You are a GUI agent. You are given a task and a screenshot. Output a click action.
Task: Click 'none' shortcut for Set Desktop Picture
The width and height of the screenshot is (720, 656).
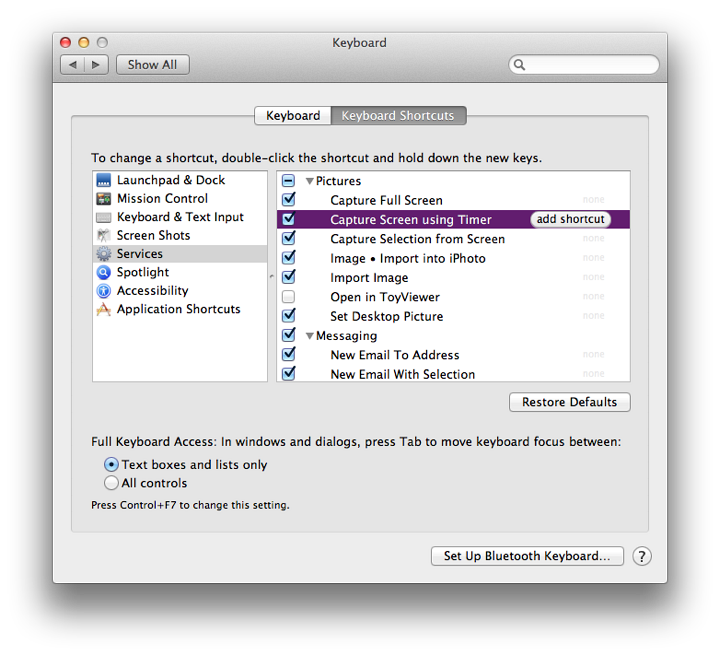tap(593, 316)
